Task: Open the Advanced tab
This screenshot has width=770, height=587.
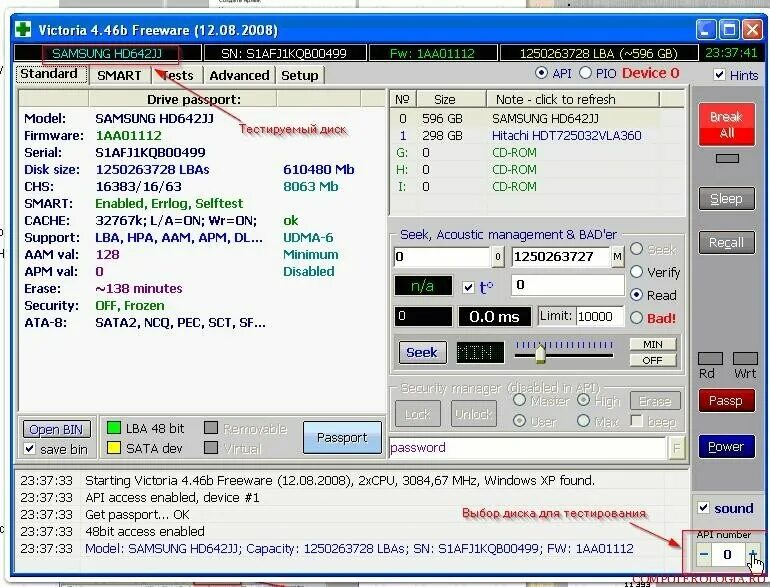Action: coord(239,76)
